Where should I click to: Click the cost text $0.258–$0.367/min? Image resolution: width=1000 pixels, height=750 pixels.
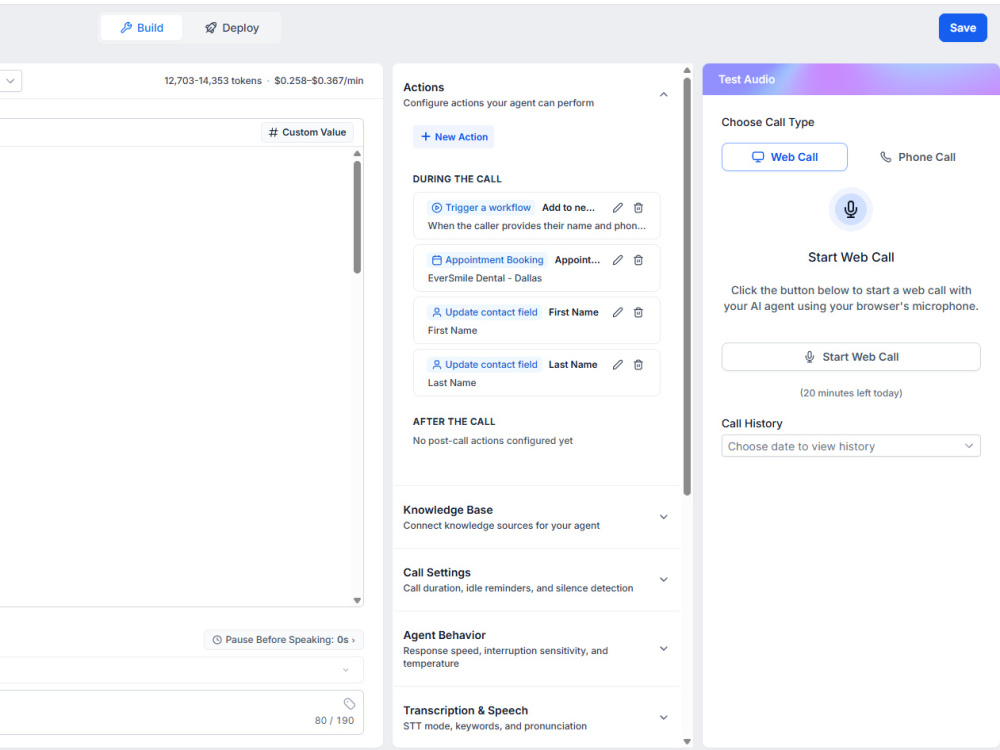click(x=319, y=81)
